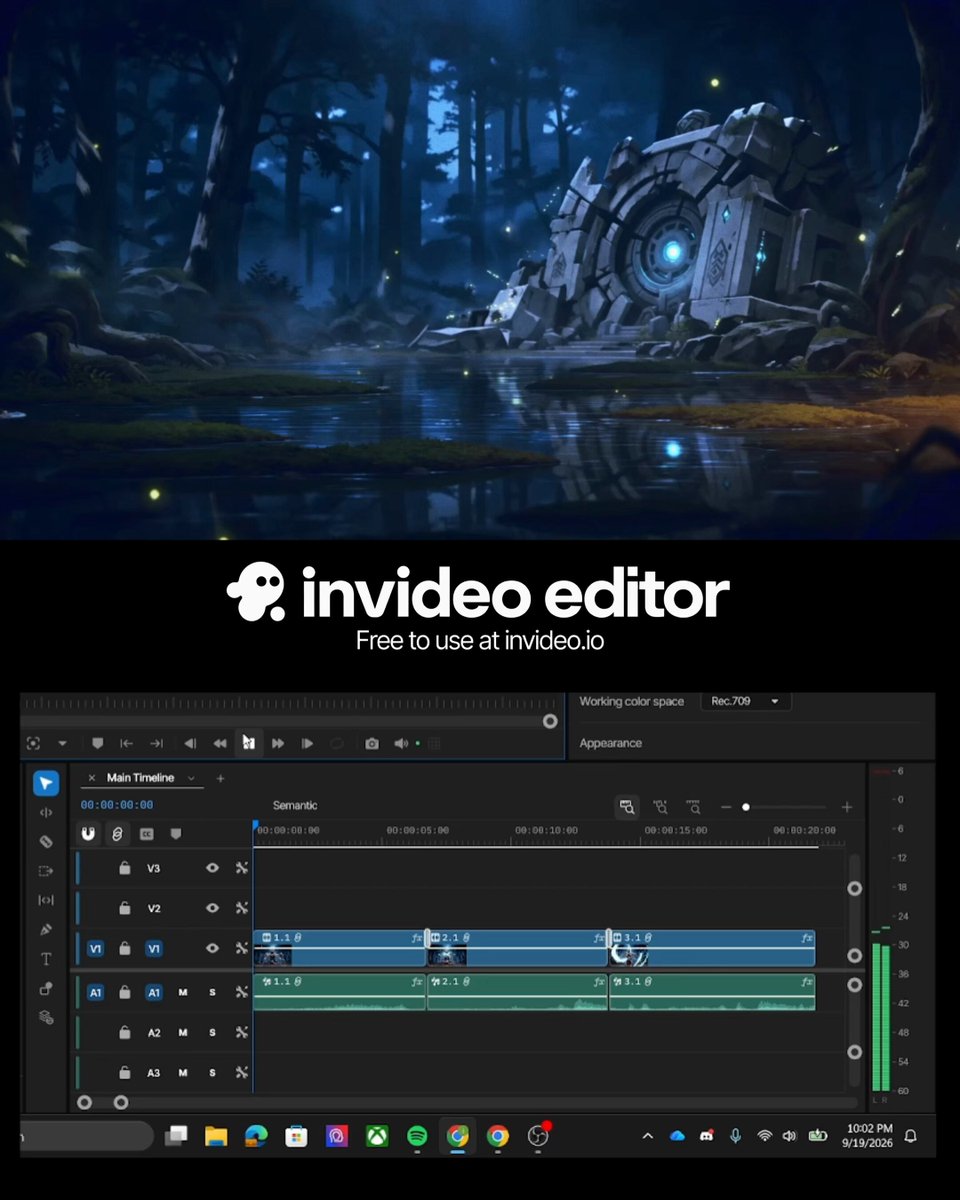
Task: Click the fx badge on video clip 1.1
Action: (417, 938)
